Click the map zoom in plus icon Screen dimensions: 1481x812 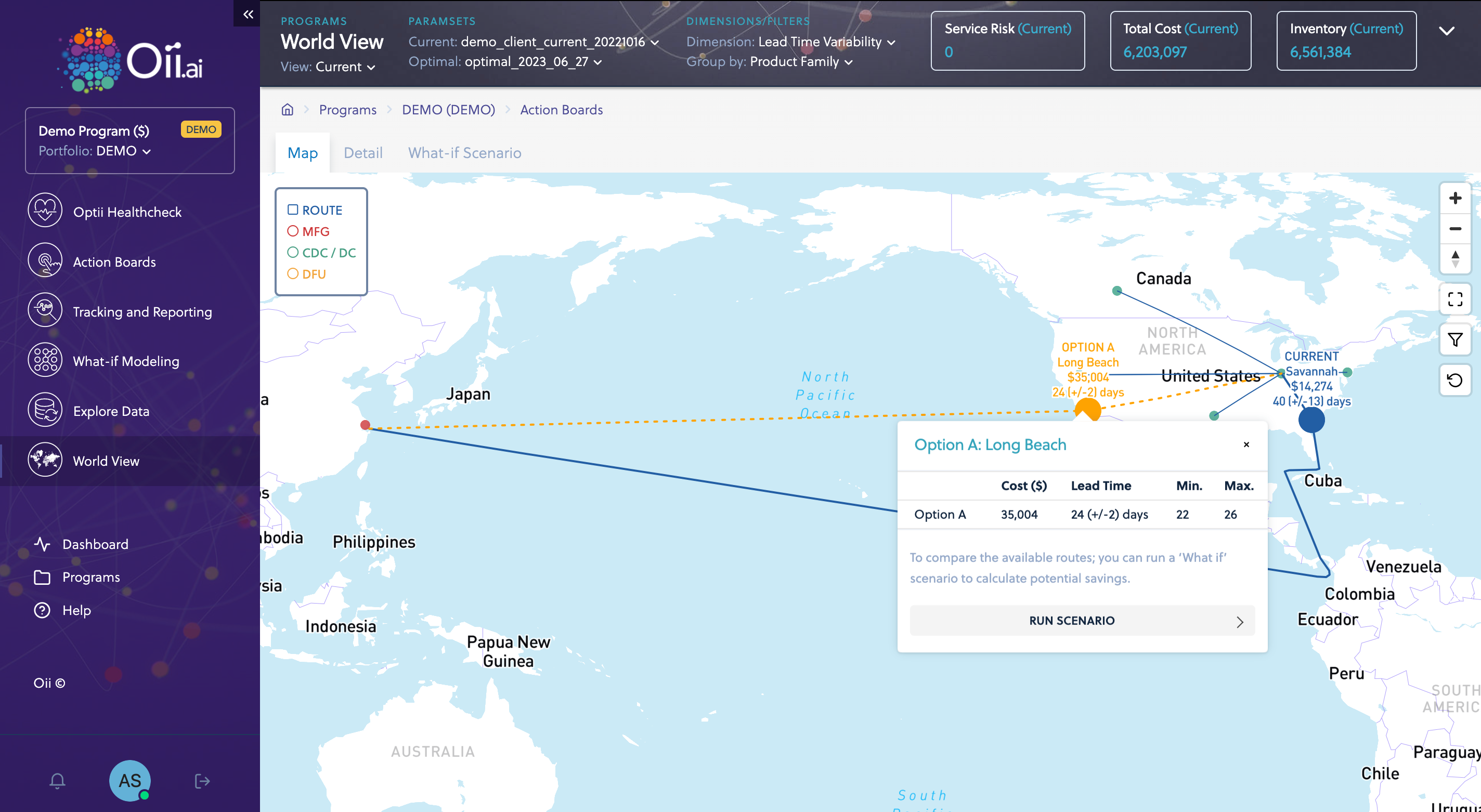coord(1454,198)
